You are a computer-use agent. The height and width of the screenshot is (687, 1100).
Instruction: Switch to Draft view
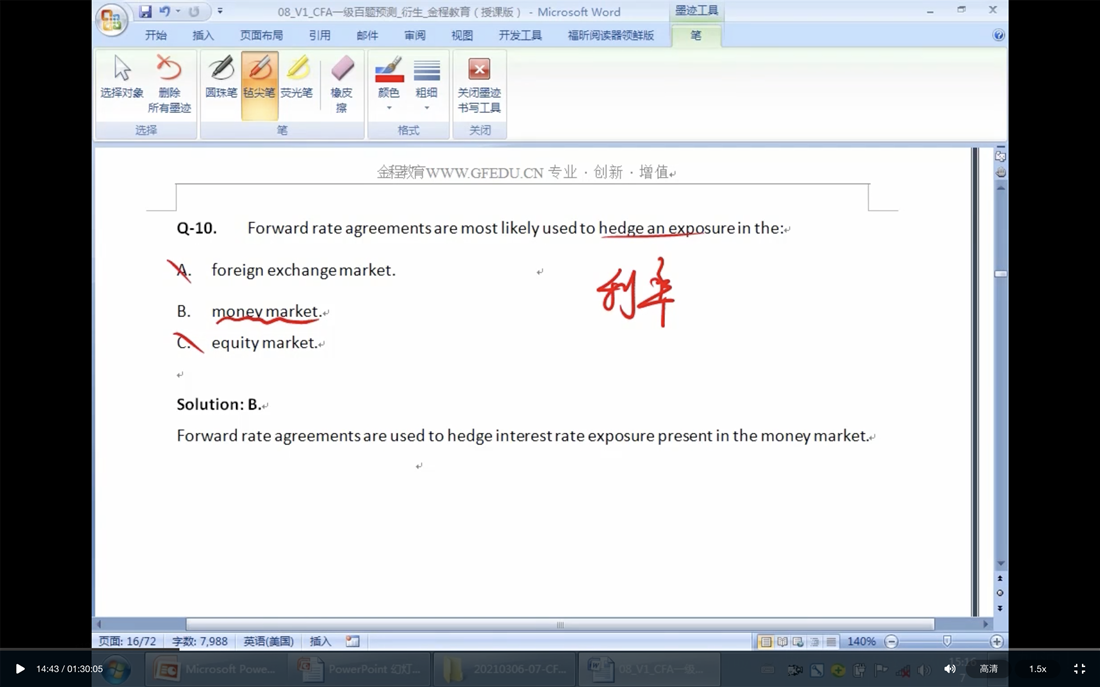[x=831, y=641]
